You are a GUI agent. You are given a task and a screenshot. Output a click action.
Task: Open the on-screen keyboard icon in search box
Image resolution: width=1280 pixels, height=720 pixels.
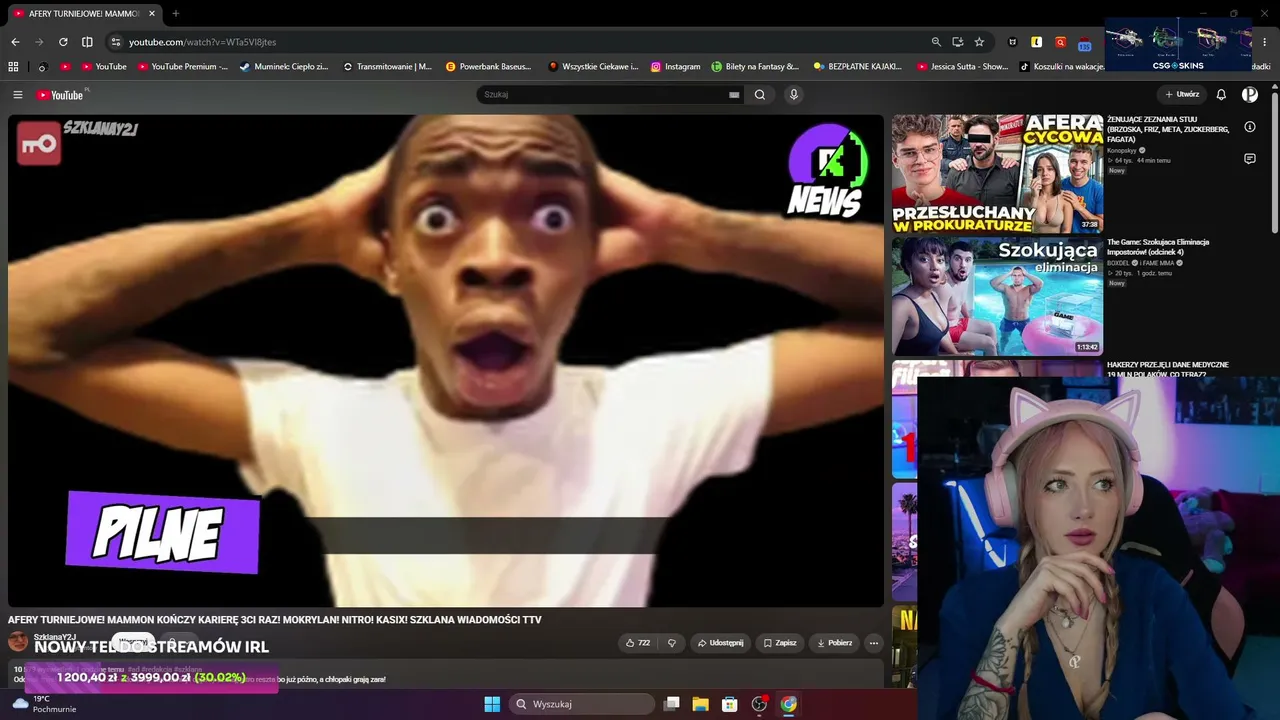734,95
